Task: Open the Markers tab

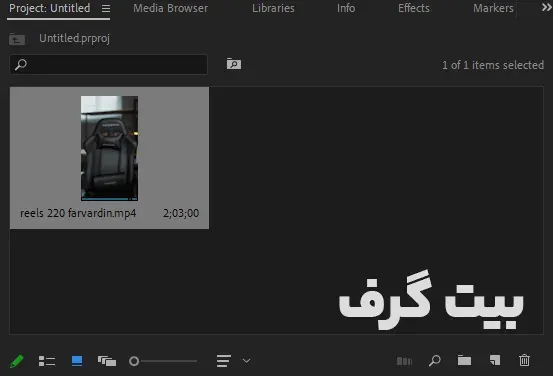Action: (x=493, y=8)
